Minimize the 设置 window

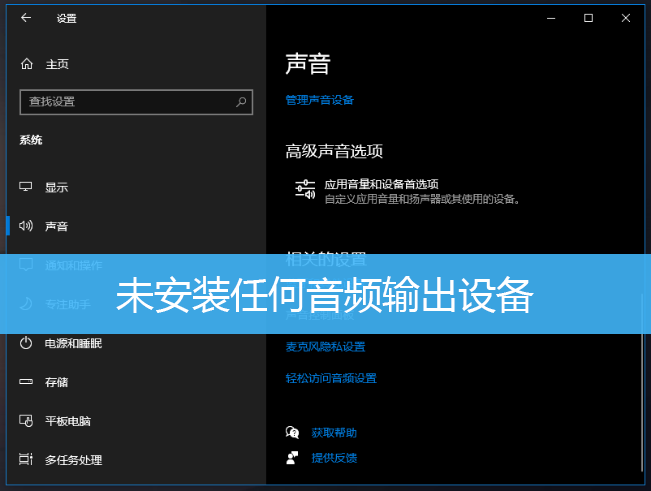[550, 18]
